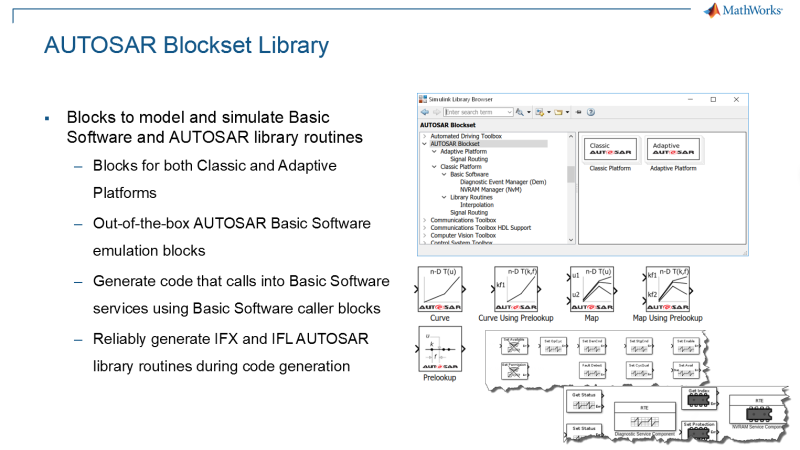Select Interpolation under Library Routines

[477, 205]
